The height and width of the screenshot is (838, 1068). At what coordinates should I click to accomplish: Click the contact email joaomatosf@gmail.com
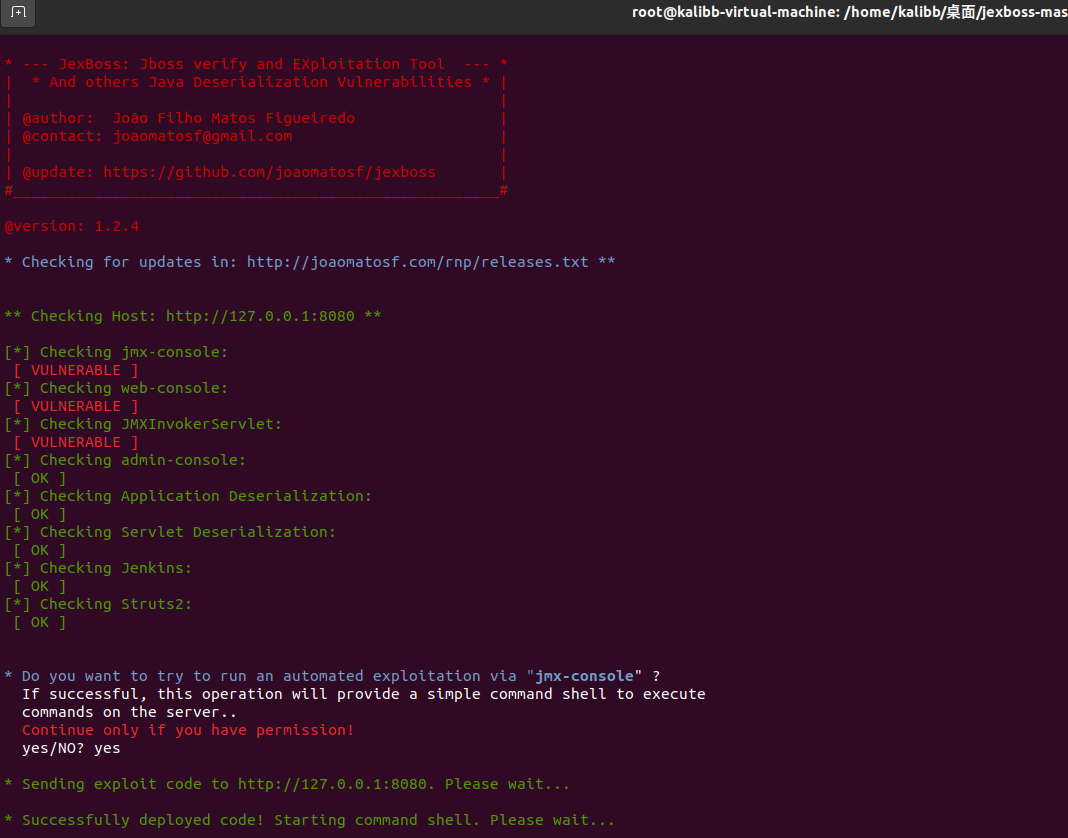click(202, 136)
